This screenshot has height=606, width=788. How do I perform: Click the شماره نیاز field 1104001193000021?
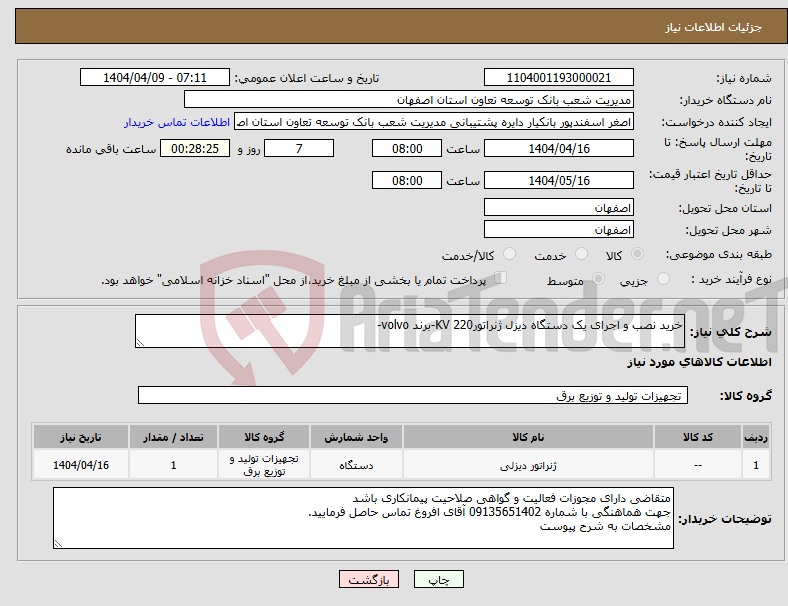pos(558,77)
